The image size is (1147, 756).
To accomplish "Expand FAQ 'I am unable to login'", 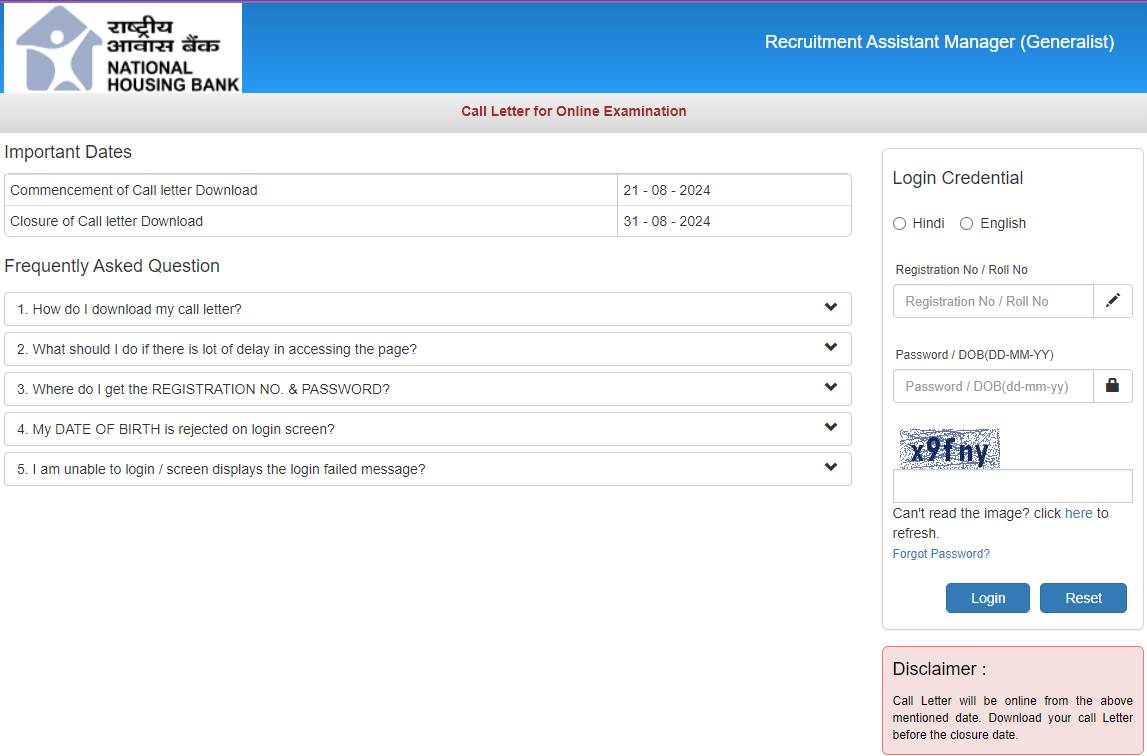I will (428, 469).
